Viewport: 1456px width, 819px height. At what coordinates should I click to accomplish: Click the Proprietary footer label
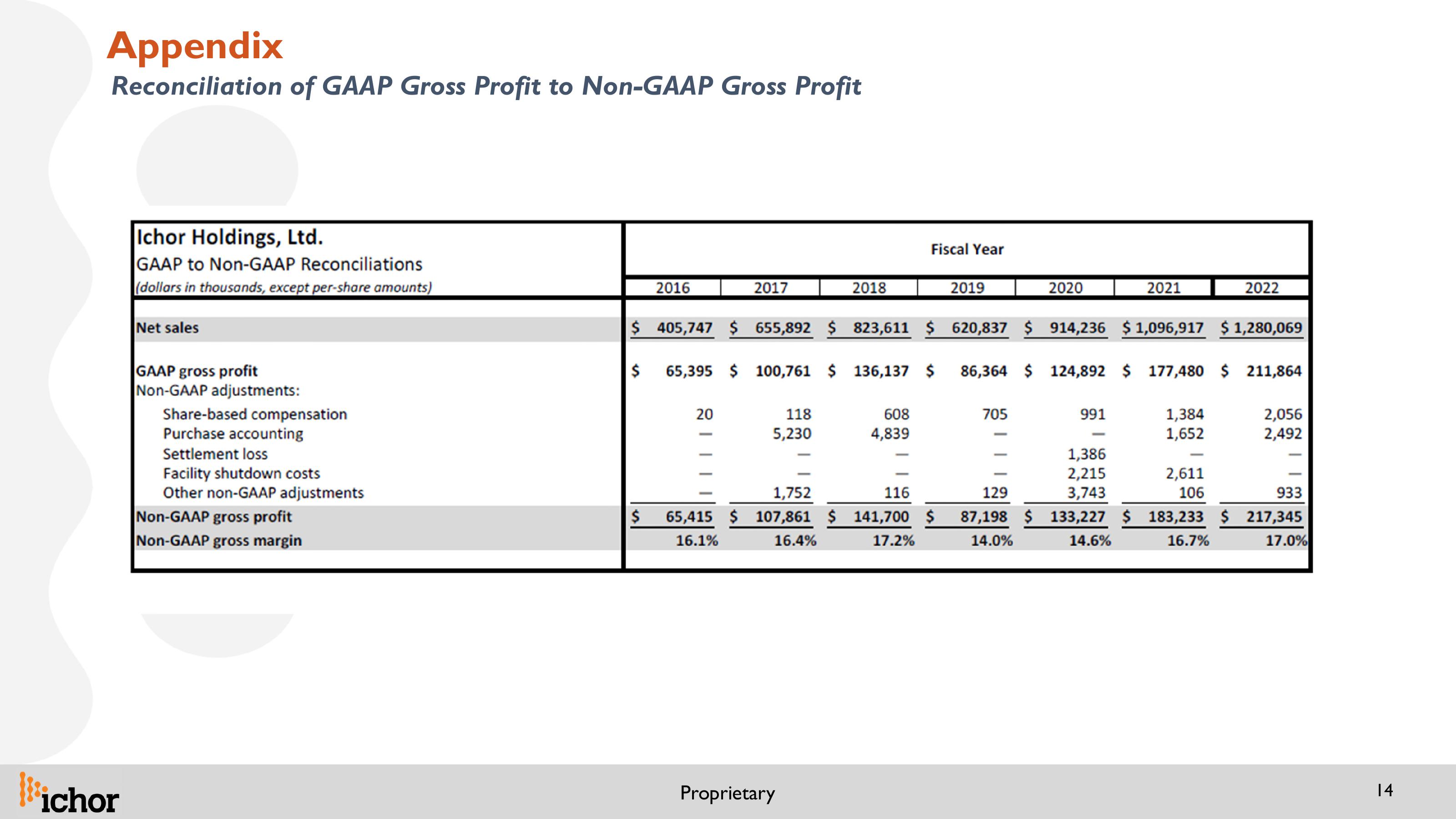(728, 794)
